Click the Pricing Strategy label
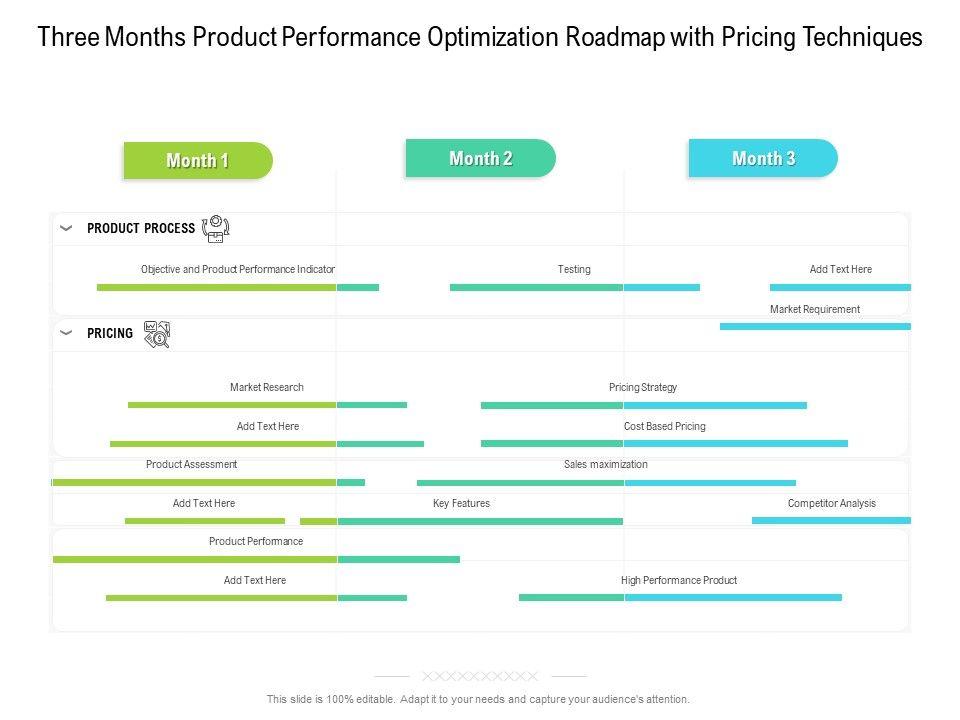Image resolution: width=960 pixels, height=720 pixels. 643,387
